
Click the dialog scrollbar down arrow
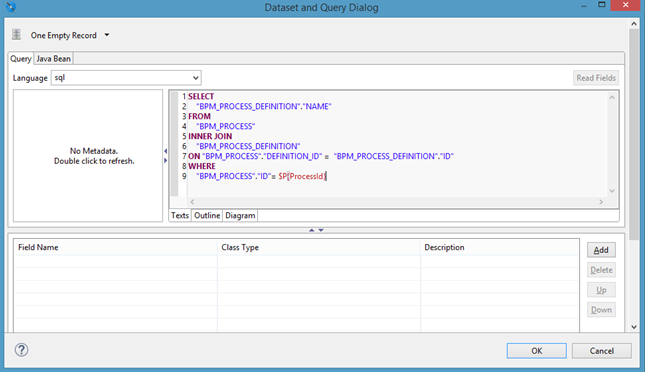(634, 327)
